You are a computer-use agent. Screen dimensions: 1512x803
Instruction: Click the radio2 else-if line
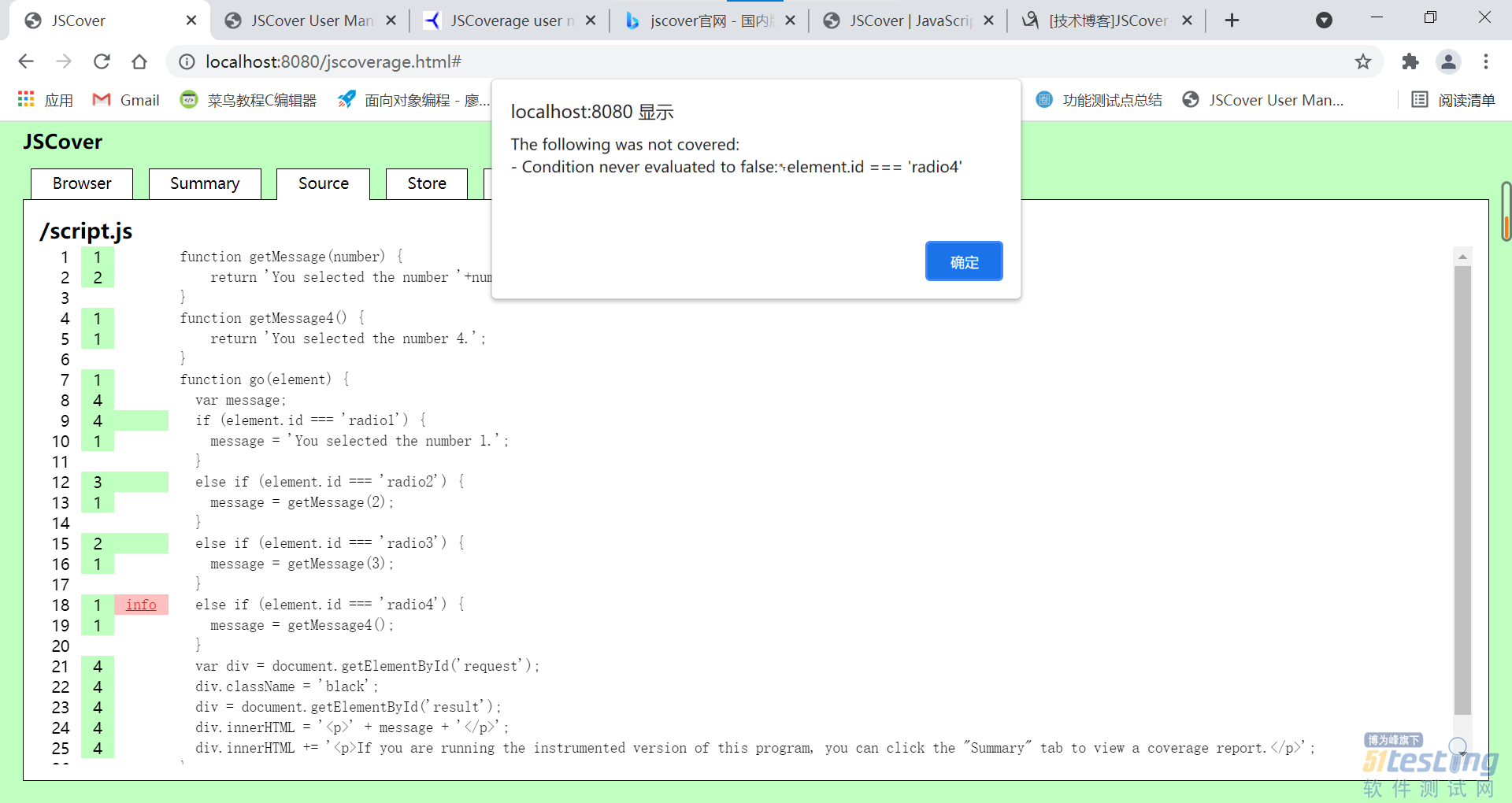[330, 482]
